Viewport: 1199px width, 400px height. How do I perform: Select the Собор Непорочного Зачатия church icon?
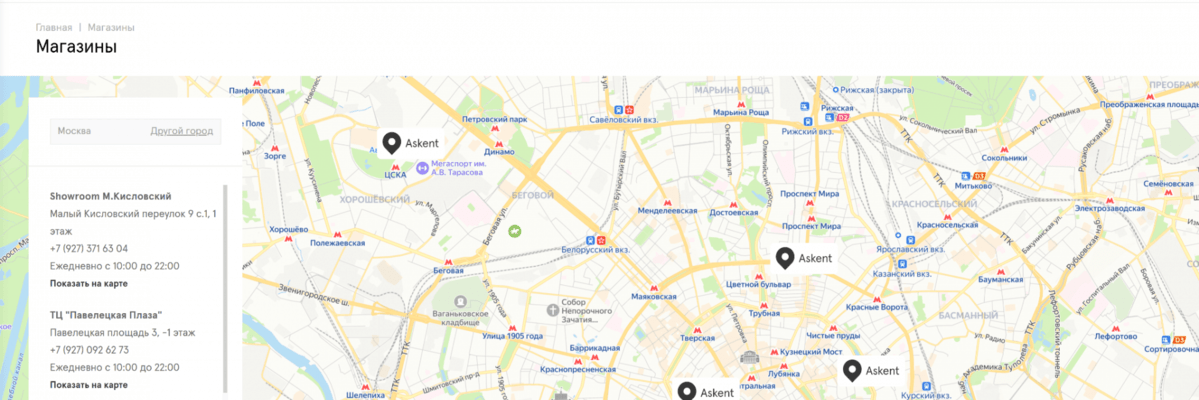tap(554, 311)
